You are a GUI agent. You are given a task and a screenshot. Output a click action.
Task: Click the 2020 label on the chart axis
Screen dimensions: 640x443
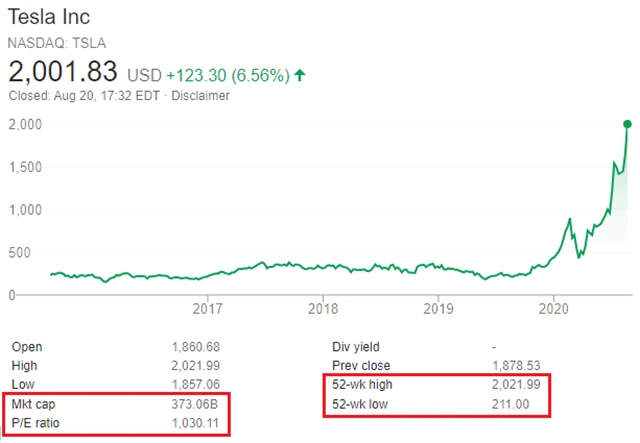point(553,311)
